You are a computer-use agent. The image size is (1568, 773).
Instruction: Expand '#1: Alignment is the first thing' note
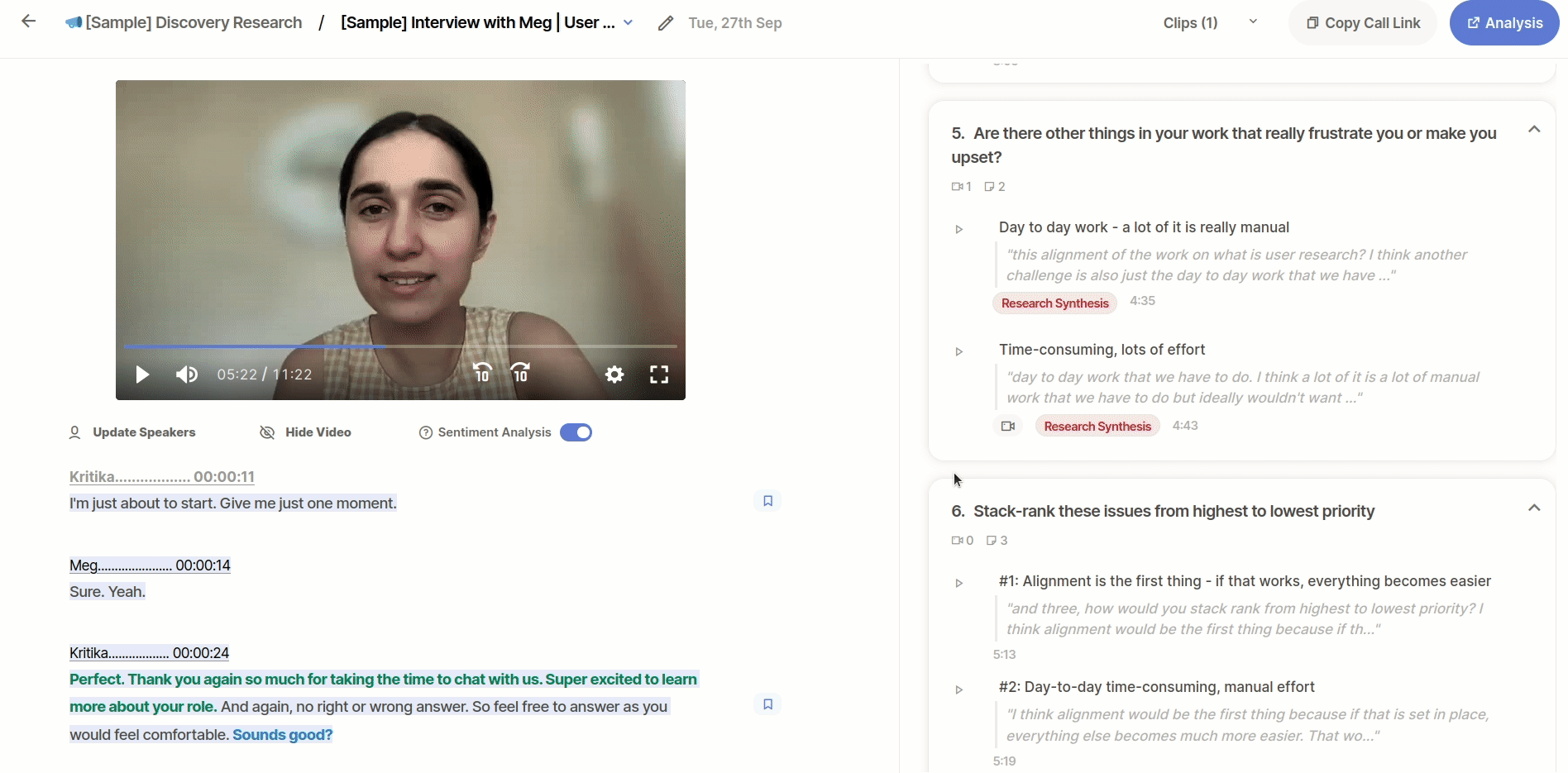[x=959, y=583]
